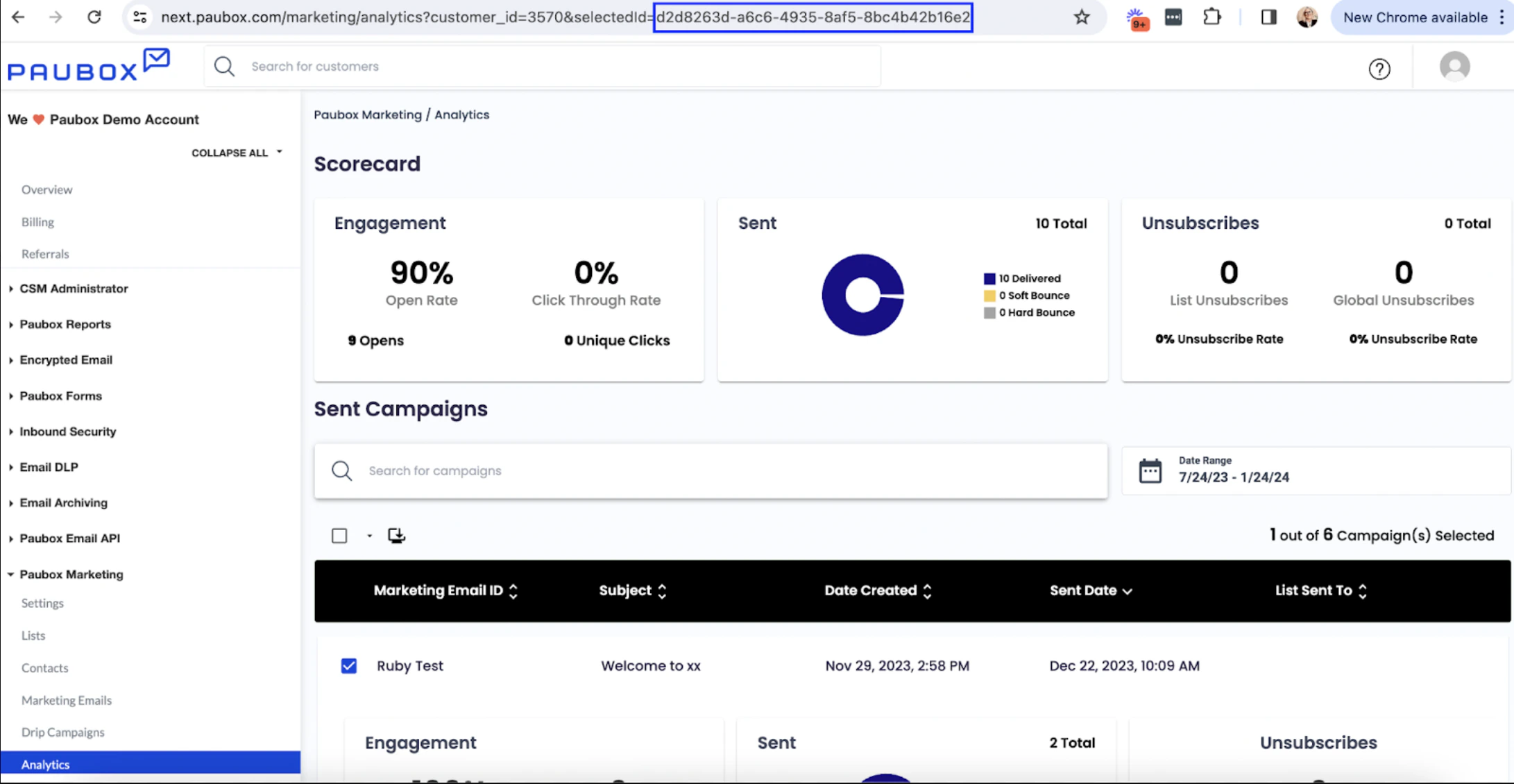
Task: Go forward in browser history
Action: point(56,17)
